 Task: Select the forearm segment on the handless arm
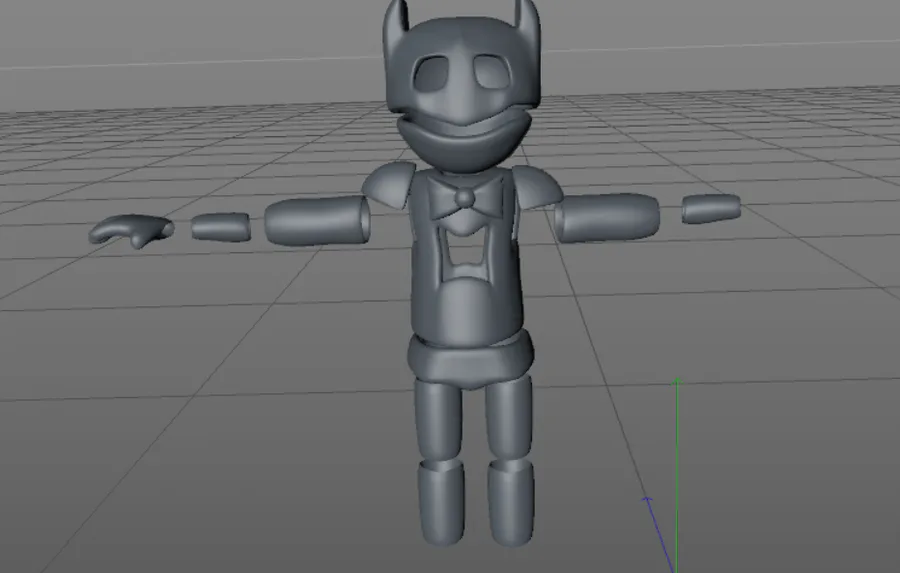(711, 208)
